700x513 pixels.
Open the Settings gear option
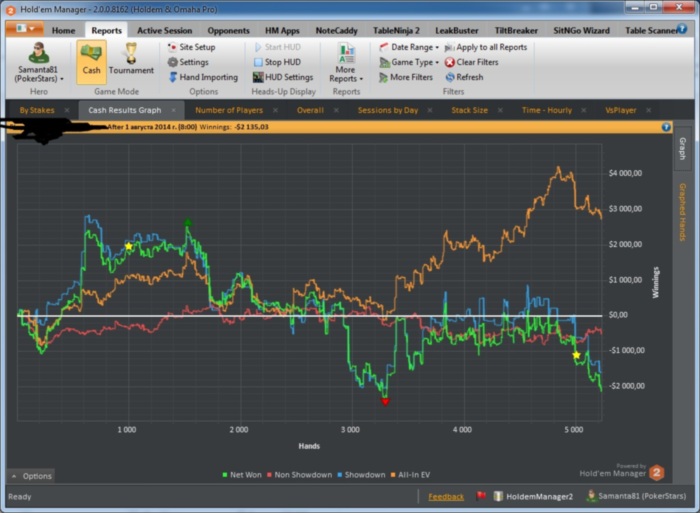pyautogui.click(x=188, y=62)
